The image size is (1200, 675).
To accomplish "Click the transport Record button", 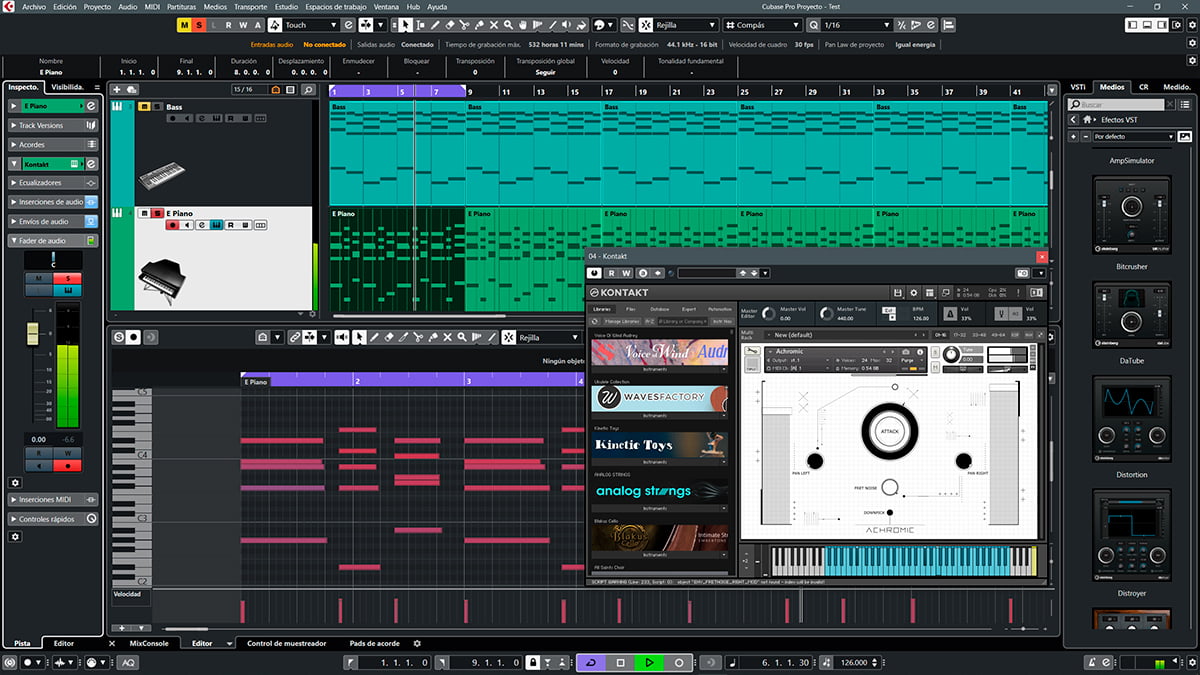I will point(679,662).
